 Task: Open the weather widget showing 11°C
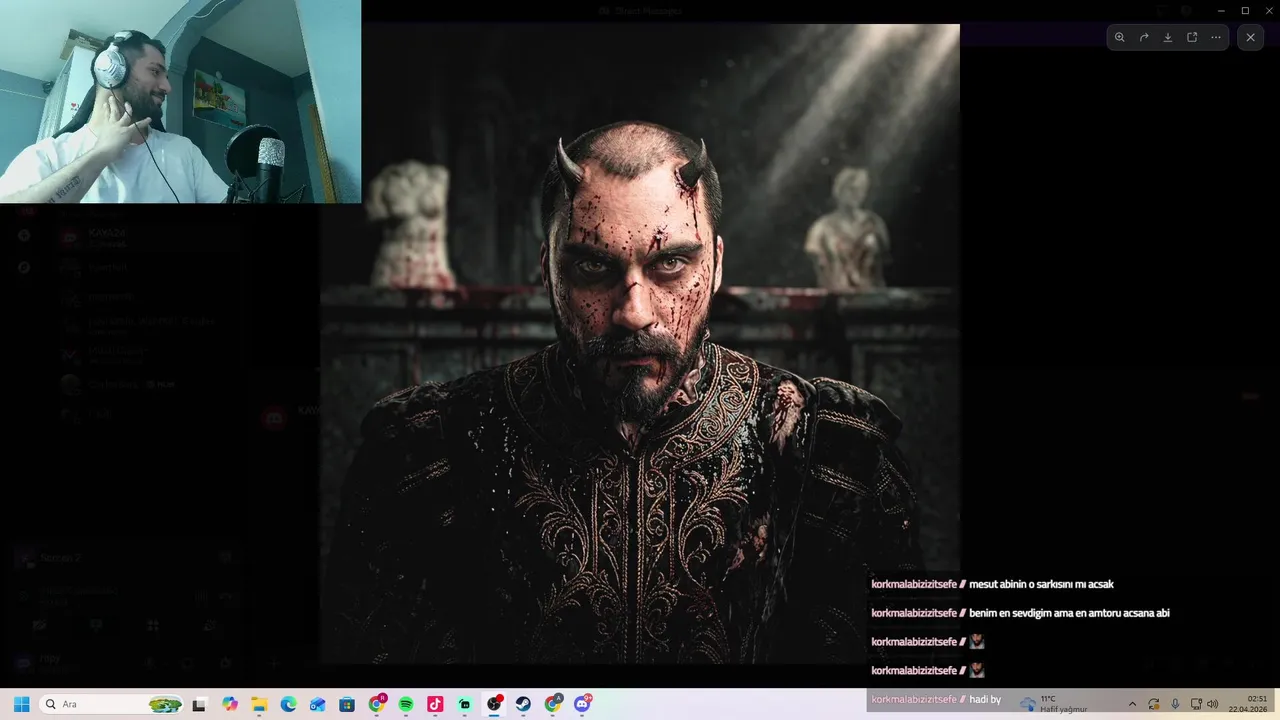click(x=1053, y=704)
